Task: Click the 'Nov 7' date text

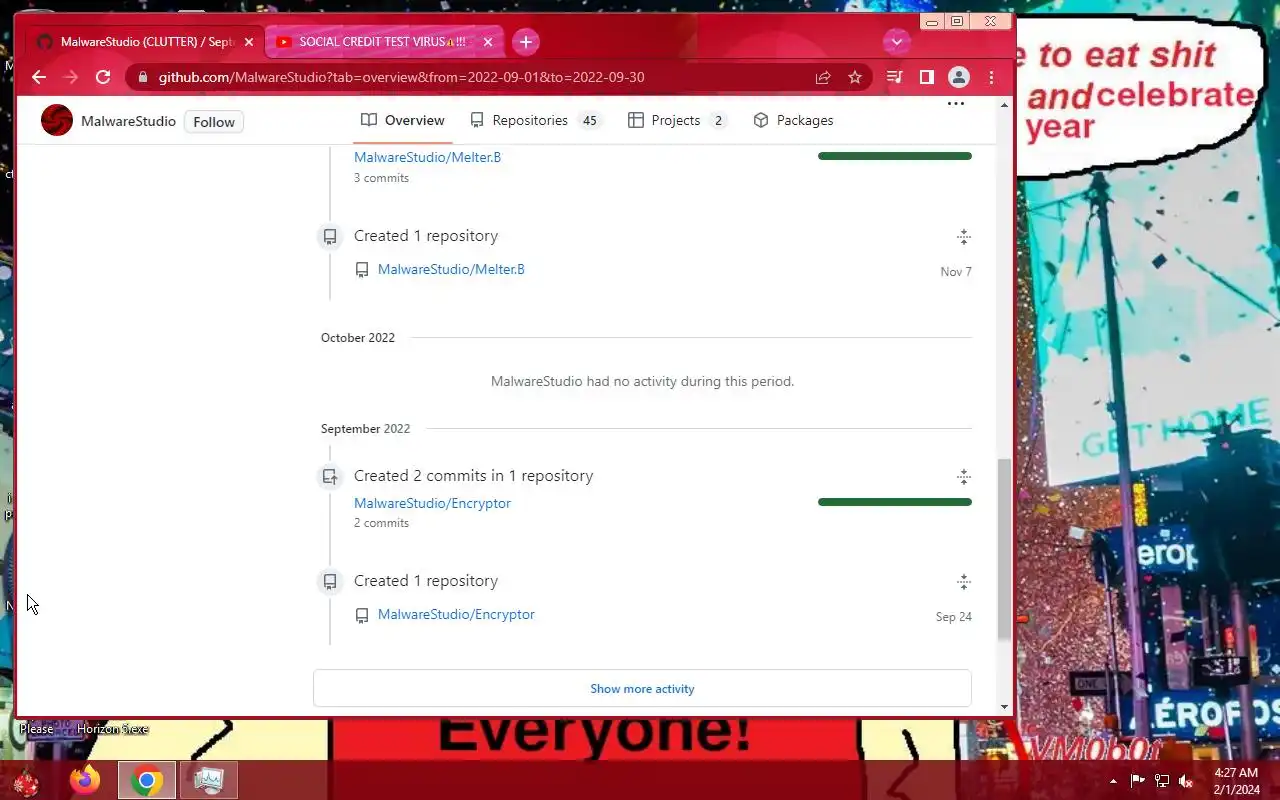Action: pyautogui.click(x=956, y=272)
